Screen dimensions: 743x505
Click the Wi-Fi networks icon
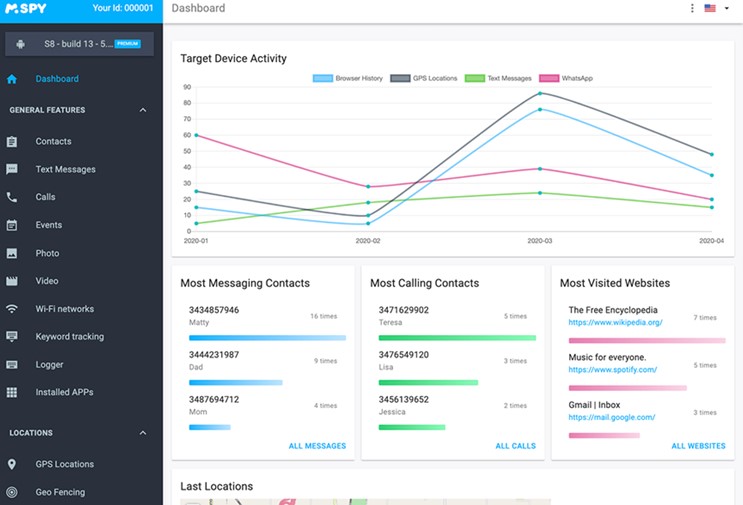pyautogui.click(x=12, y=309)
